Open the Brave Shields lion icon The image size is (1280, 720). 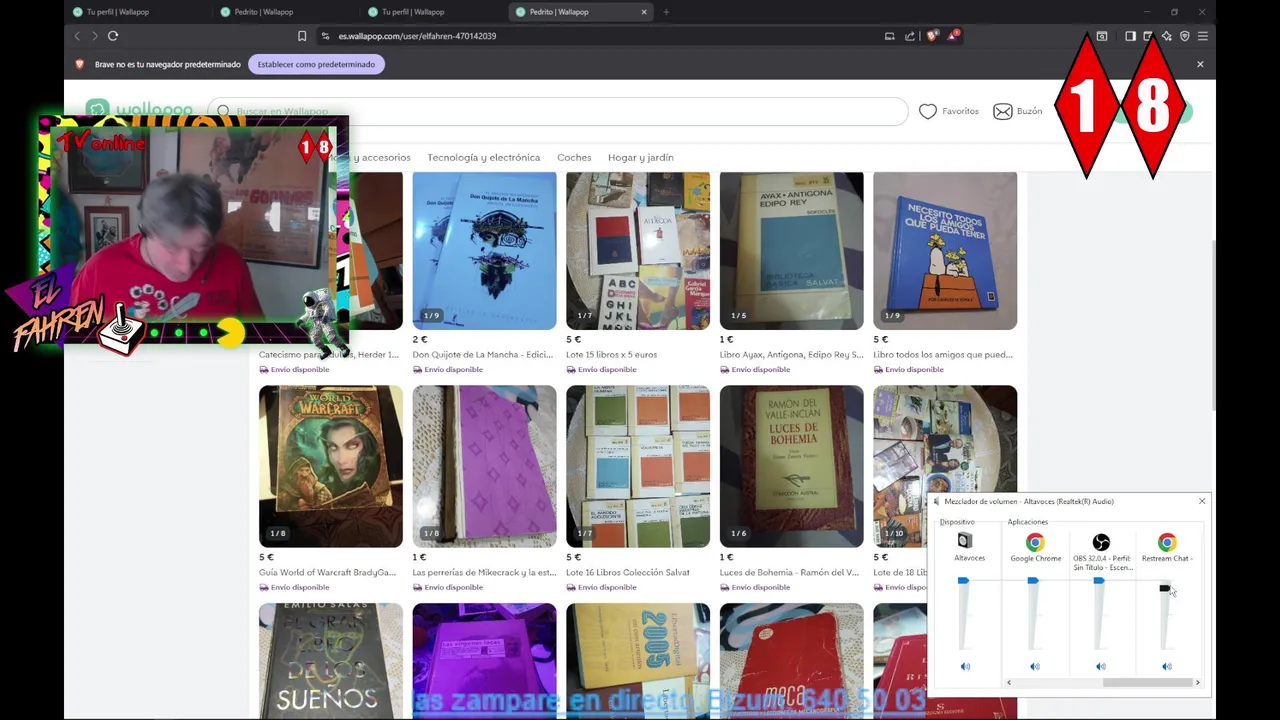point(932,36)
